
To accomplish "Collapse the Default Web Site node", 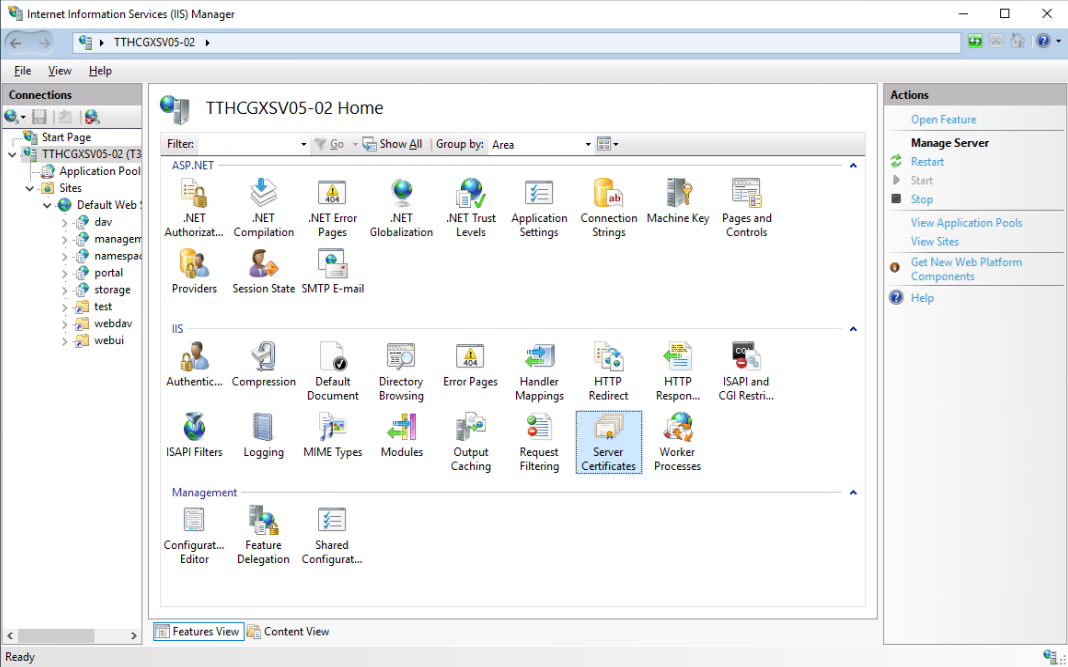I will pos(47,205).
